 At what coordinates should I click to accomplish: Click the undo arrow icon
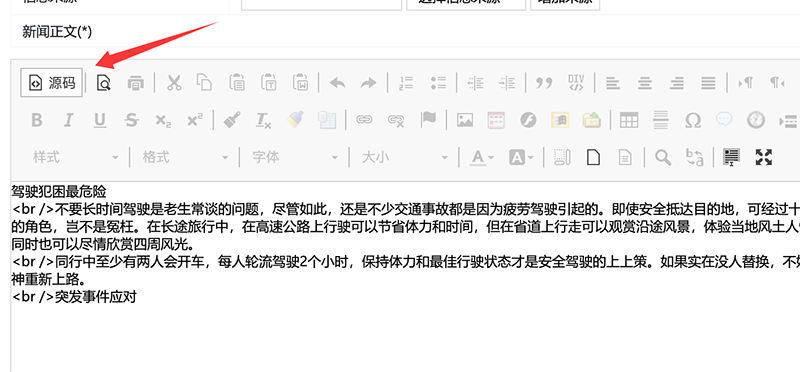click(337, 83)
